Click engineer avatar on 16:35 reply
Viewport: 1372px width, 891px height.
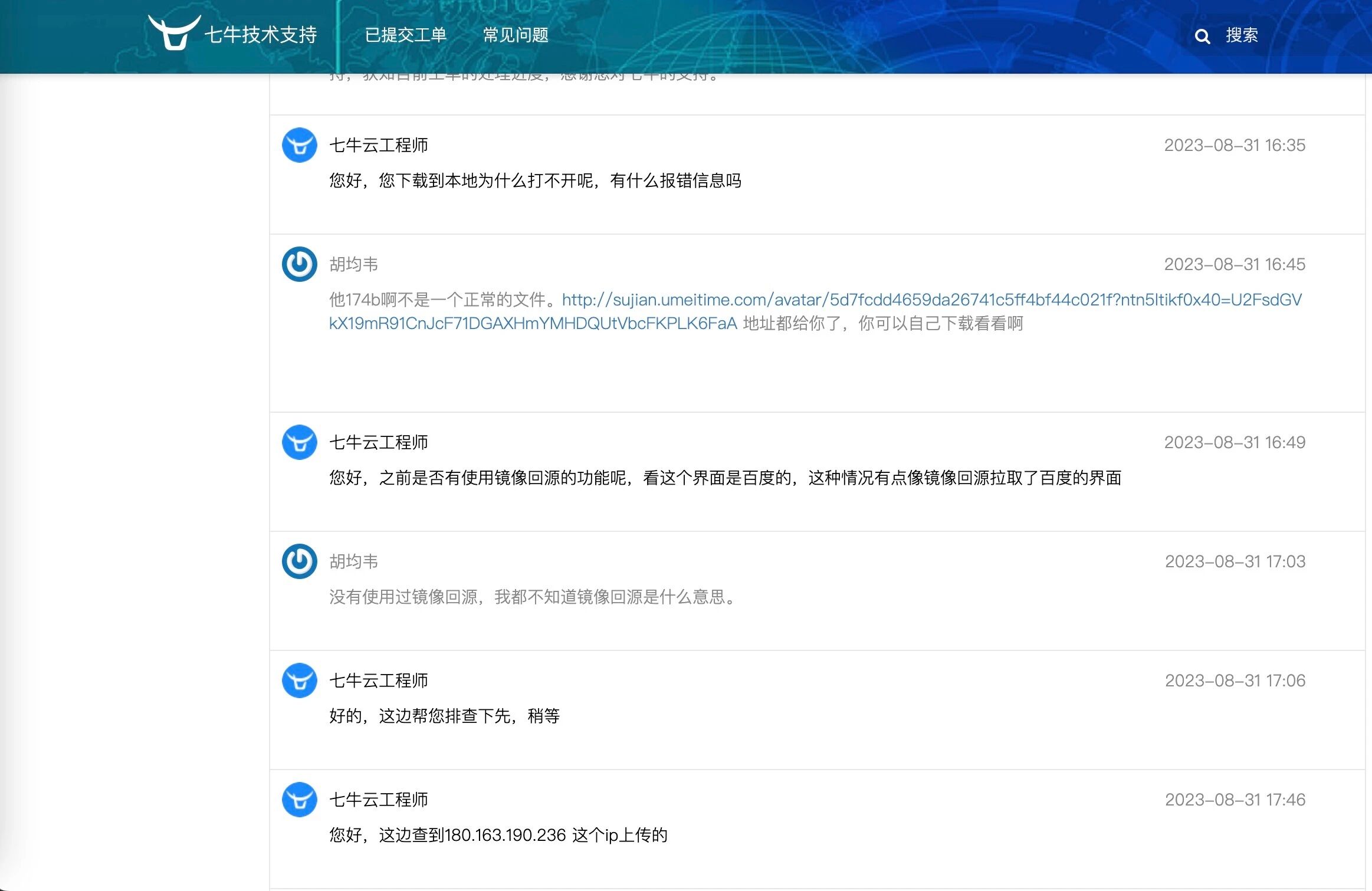tap(299, 145)
